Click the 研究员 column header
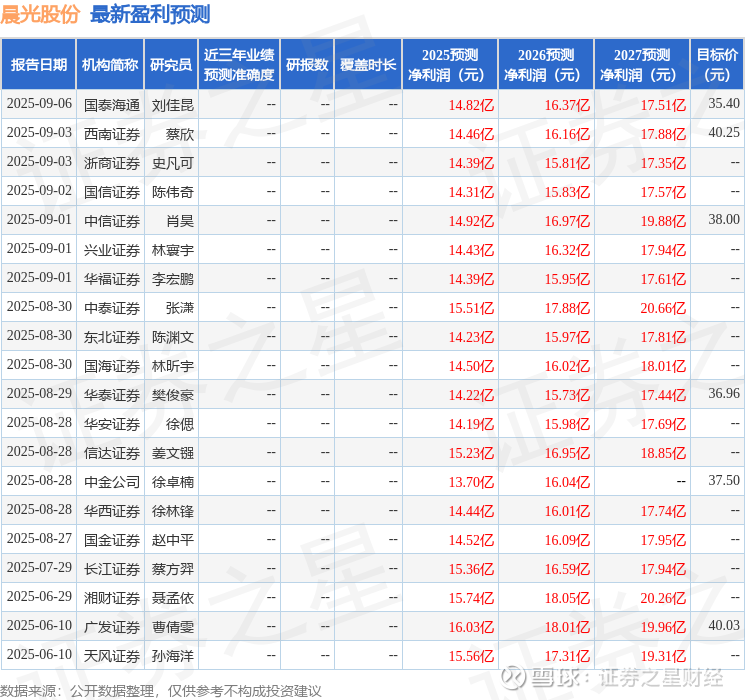 pyautogui.click(x=171, y=64)
